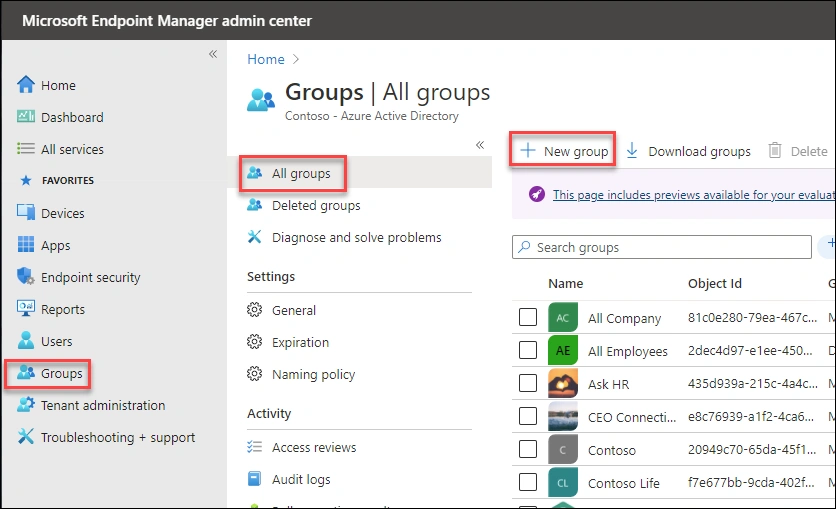The height and width of the screenshot is (509, 836).
Task: Check the All Employees group checkbox
Action: [x=528, y=350]
